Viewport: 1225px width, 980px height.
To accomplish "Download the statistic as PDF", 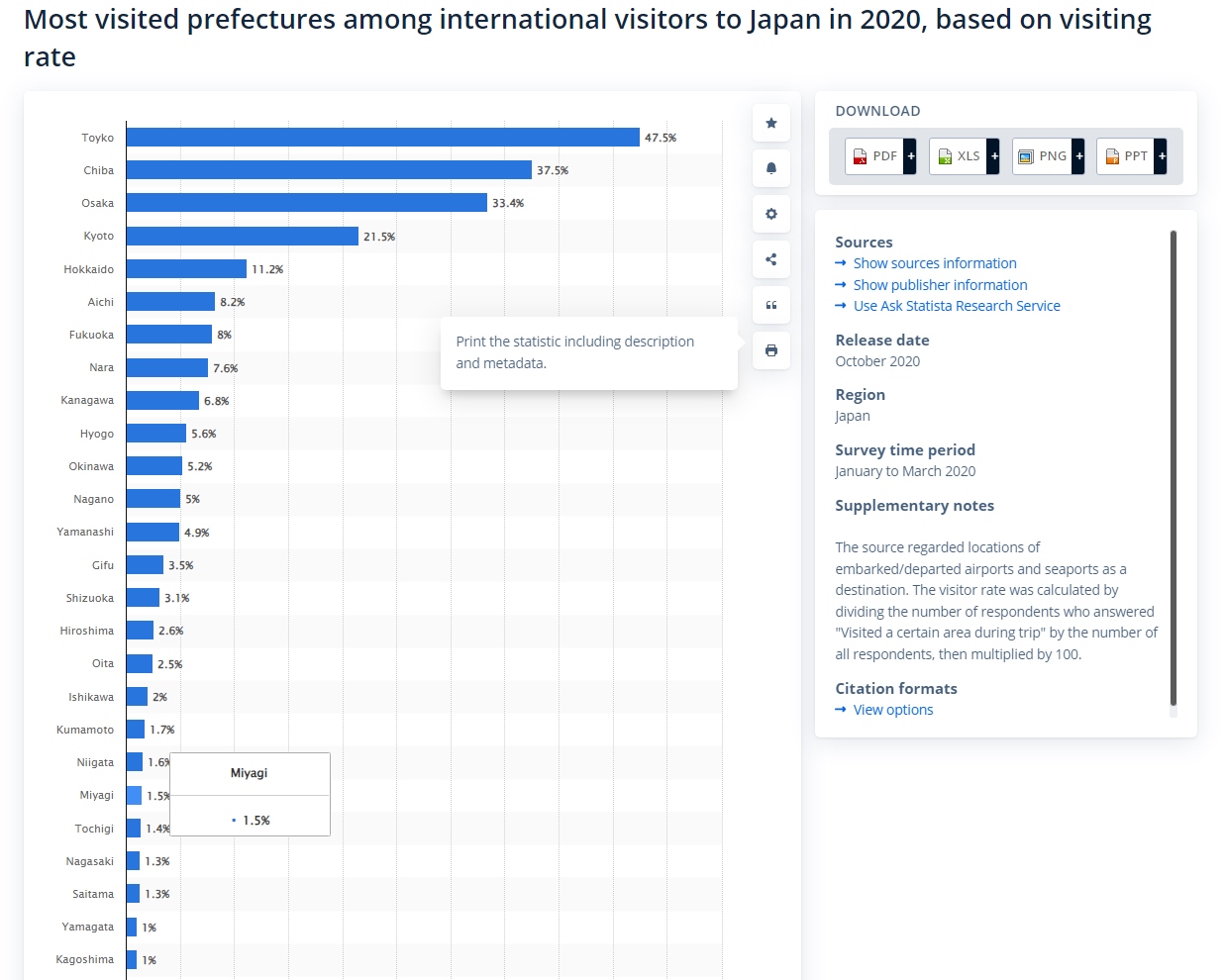I will pyautogui.click(x=875, y=156).
